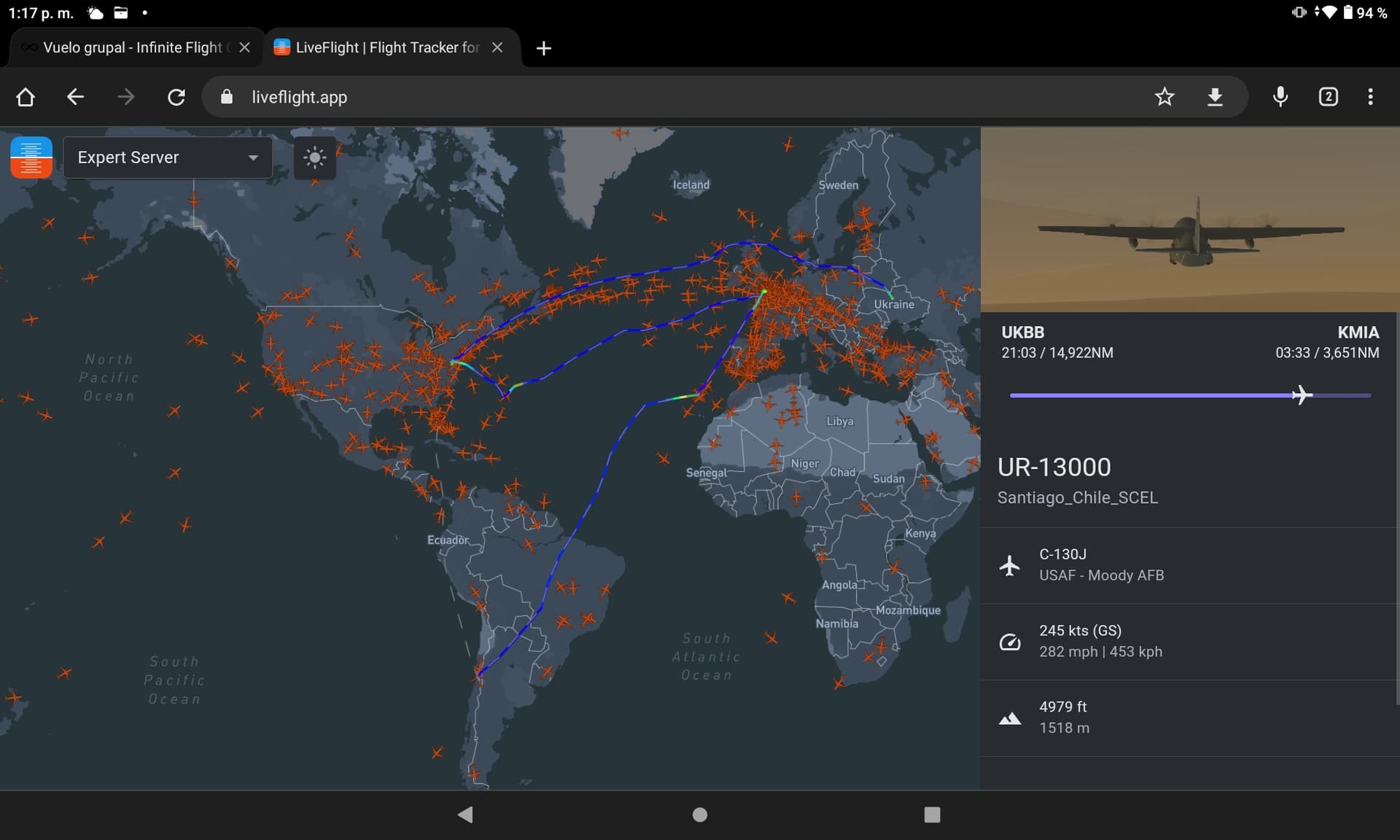Image resolution: width=1400 pixels, height=840 pixels.
Task: Bookmark this page with the star icon
Action: (1164, 97)
